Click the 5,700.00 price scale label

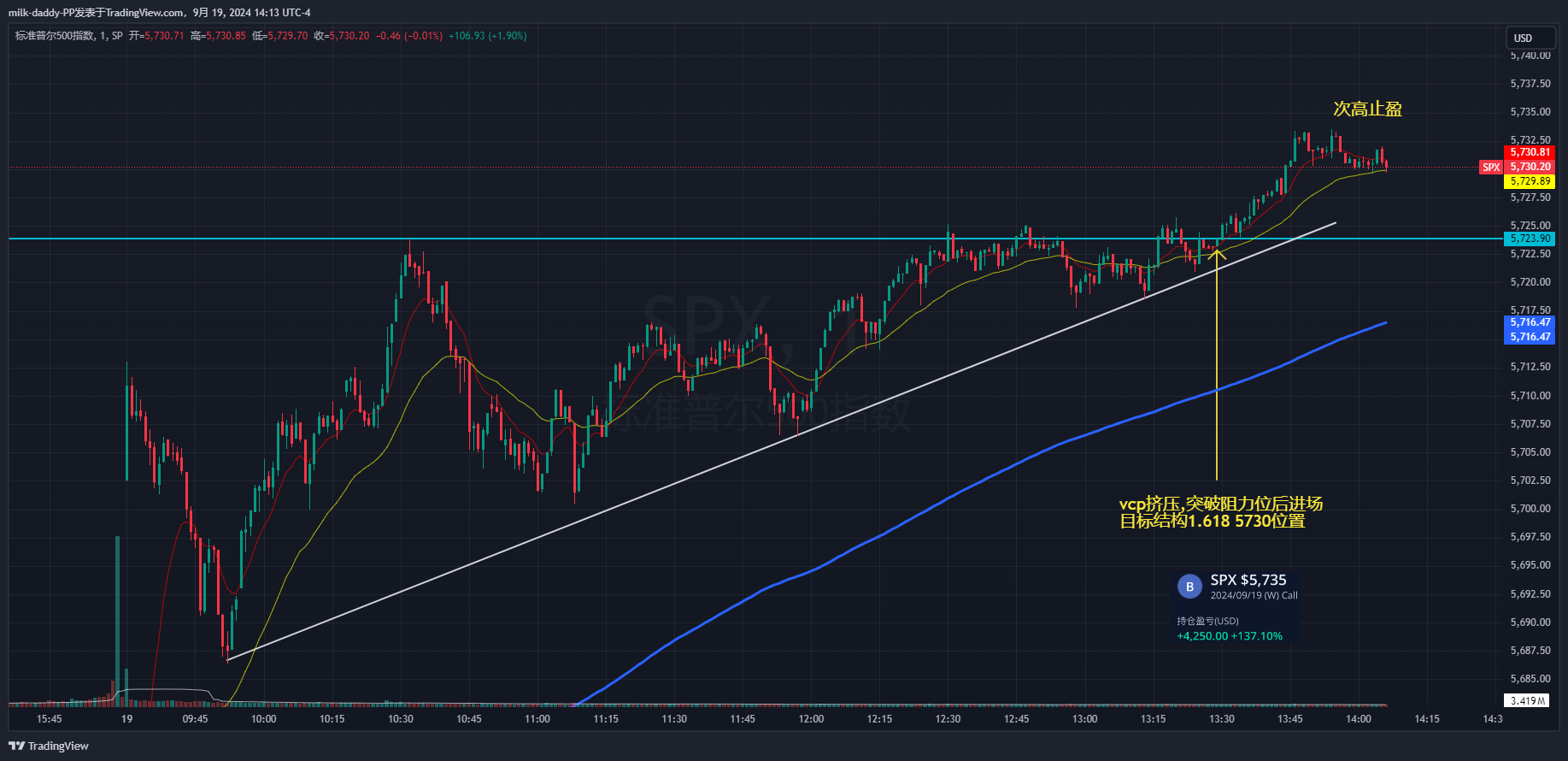pos(1530,509)
